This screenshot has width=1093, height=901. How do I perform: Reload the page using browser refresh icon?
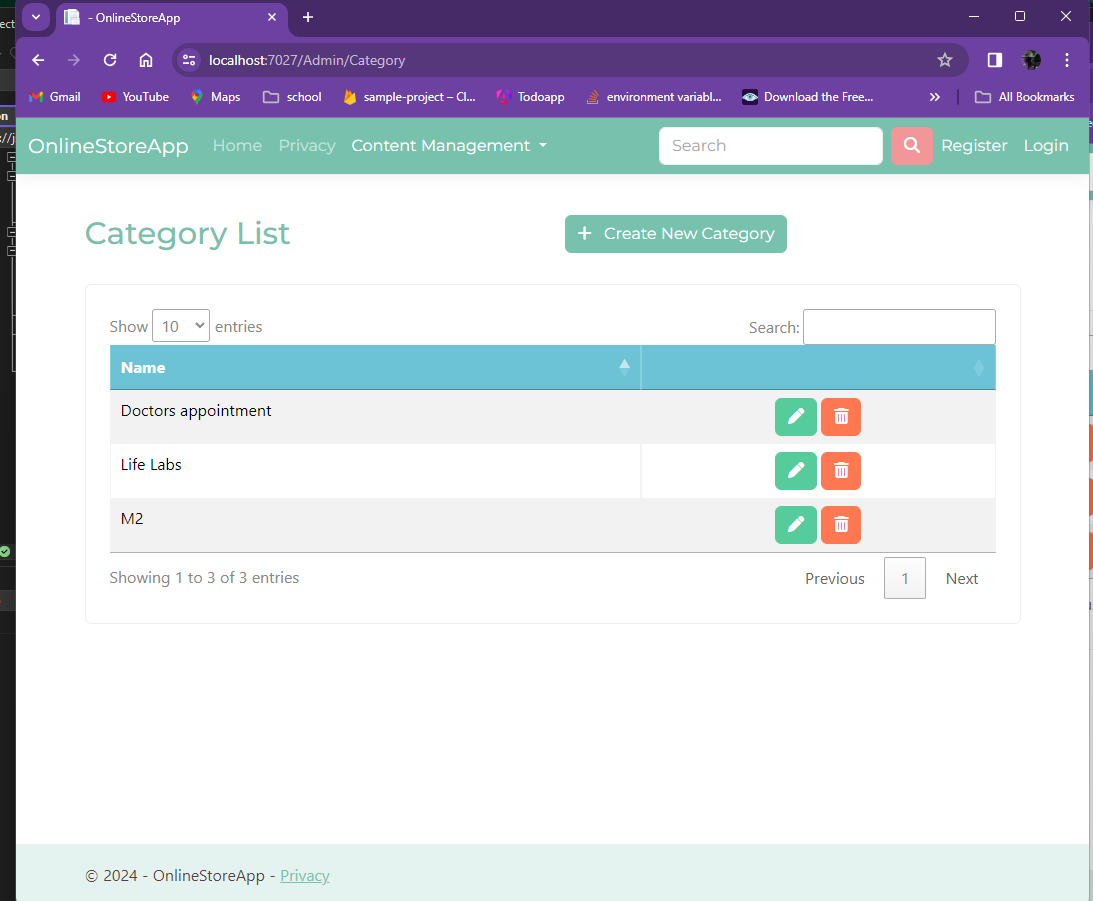[110, 60]
